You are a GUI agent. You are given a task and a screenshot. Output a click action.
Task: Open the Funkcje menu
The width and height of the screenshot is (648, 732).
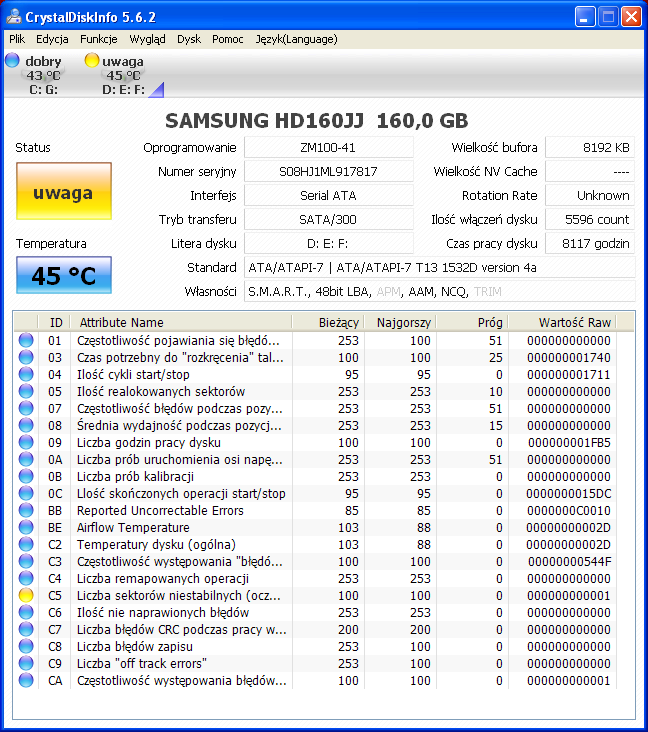(99, 39)
